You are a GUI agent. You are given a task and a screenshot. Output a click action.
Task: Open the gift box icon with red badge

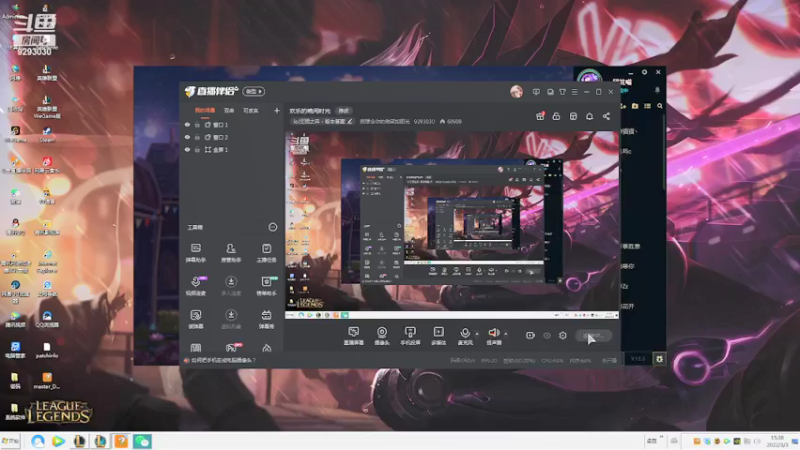point(540,116)
